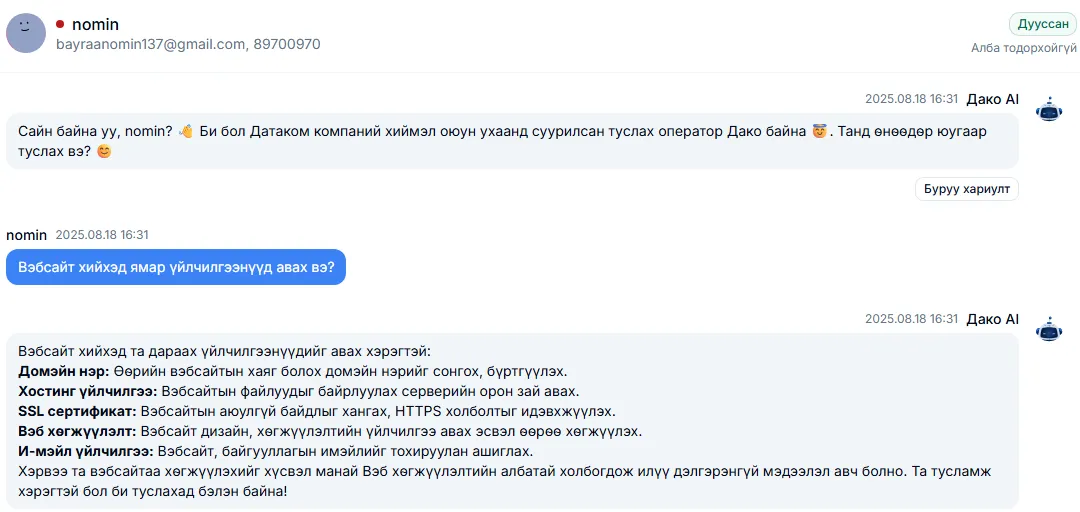The width and height of the screenshot is (1080, 512).
Task: Click the bold SSL сертификат heading
Action: (x=79, y=412)
